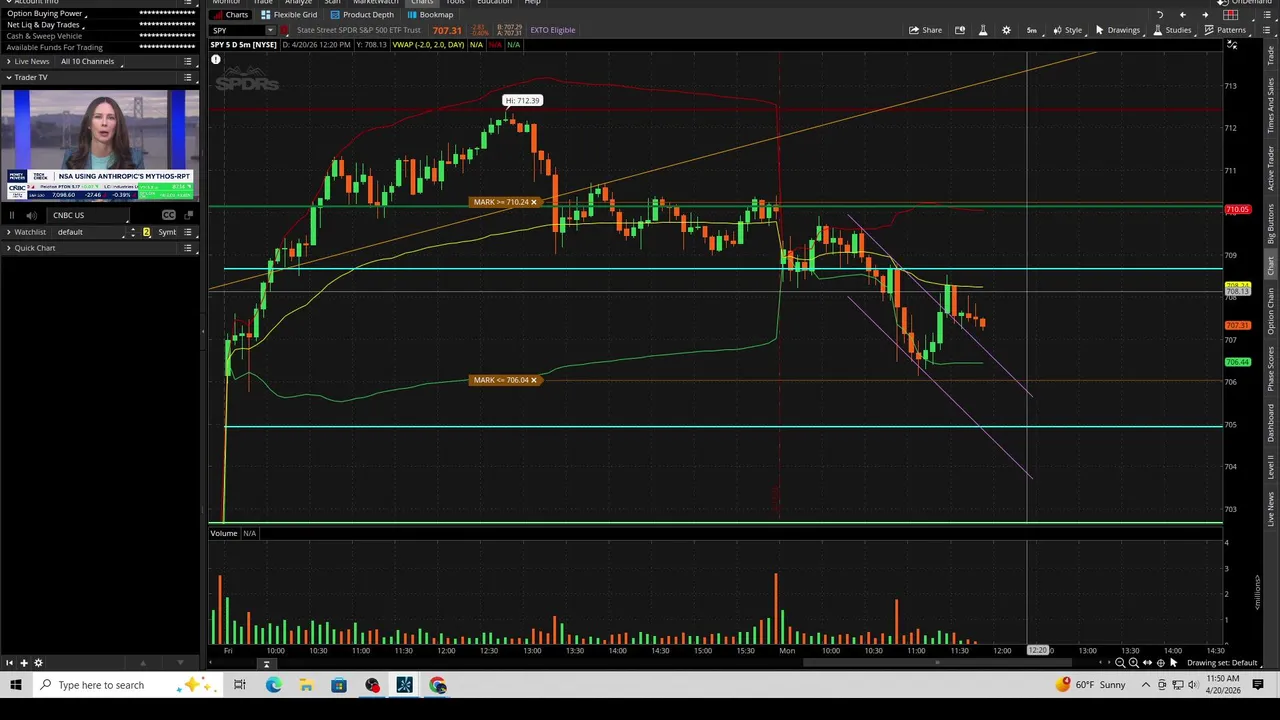1280x720 pixels.
Task: Open the Windows Start menu
Action: (x=16, y=685)
